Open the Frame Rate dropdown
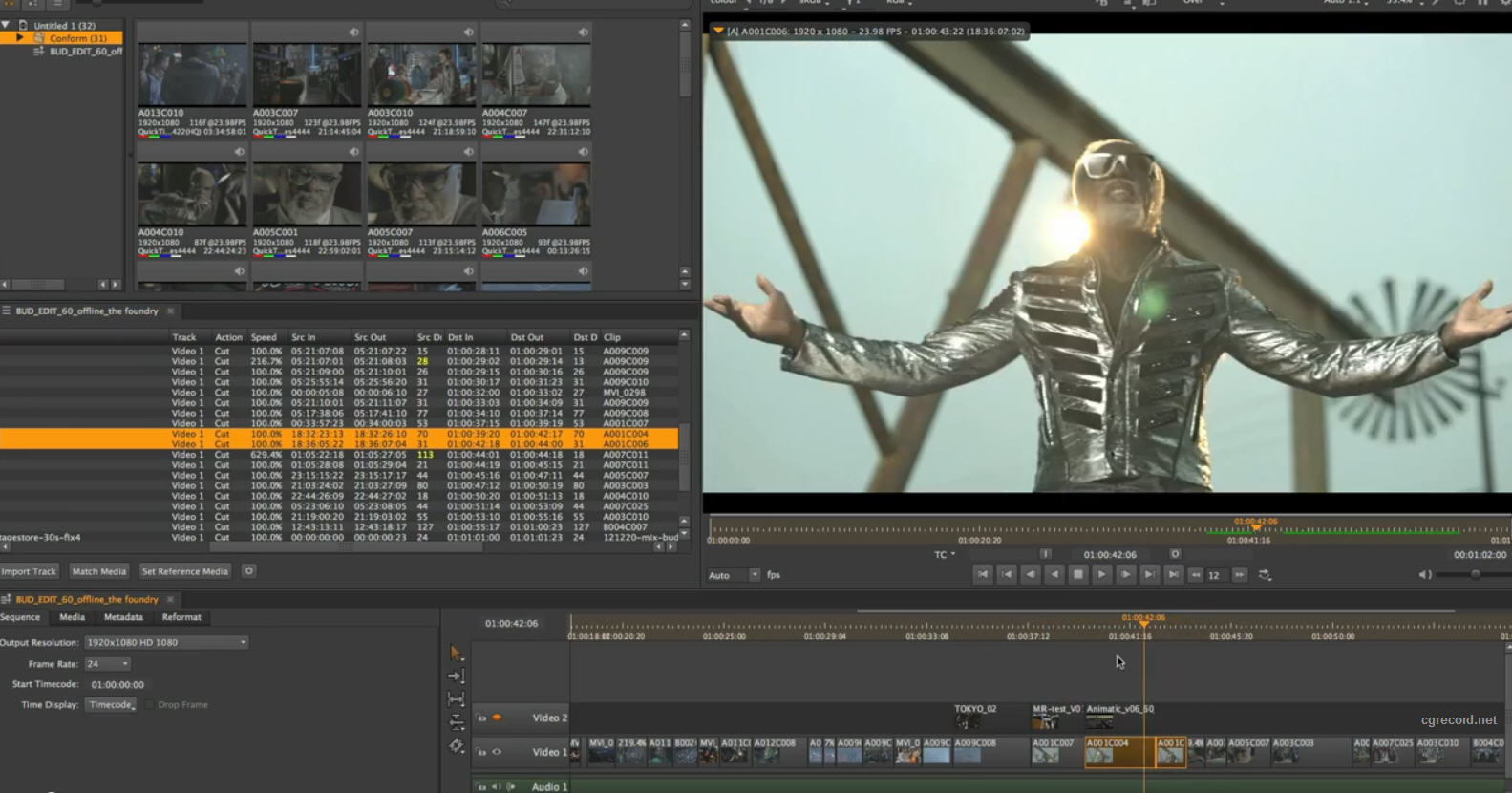 coord(107,664)
